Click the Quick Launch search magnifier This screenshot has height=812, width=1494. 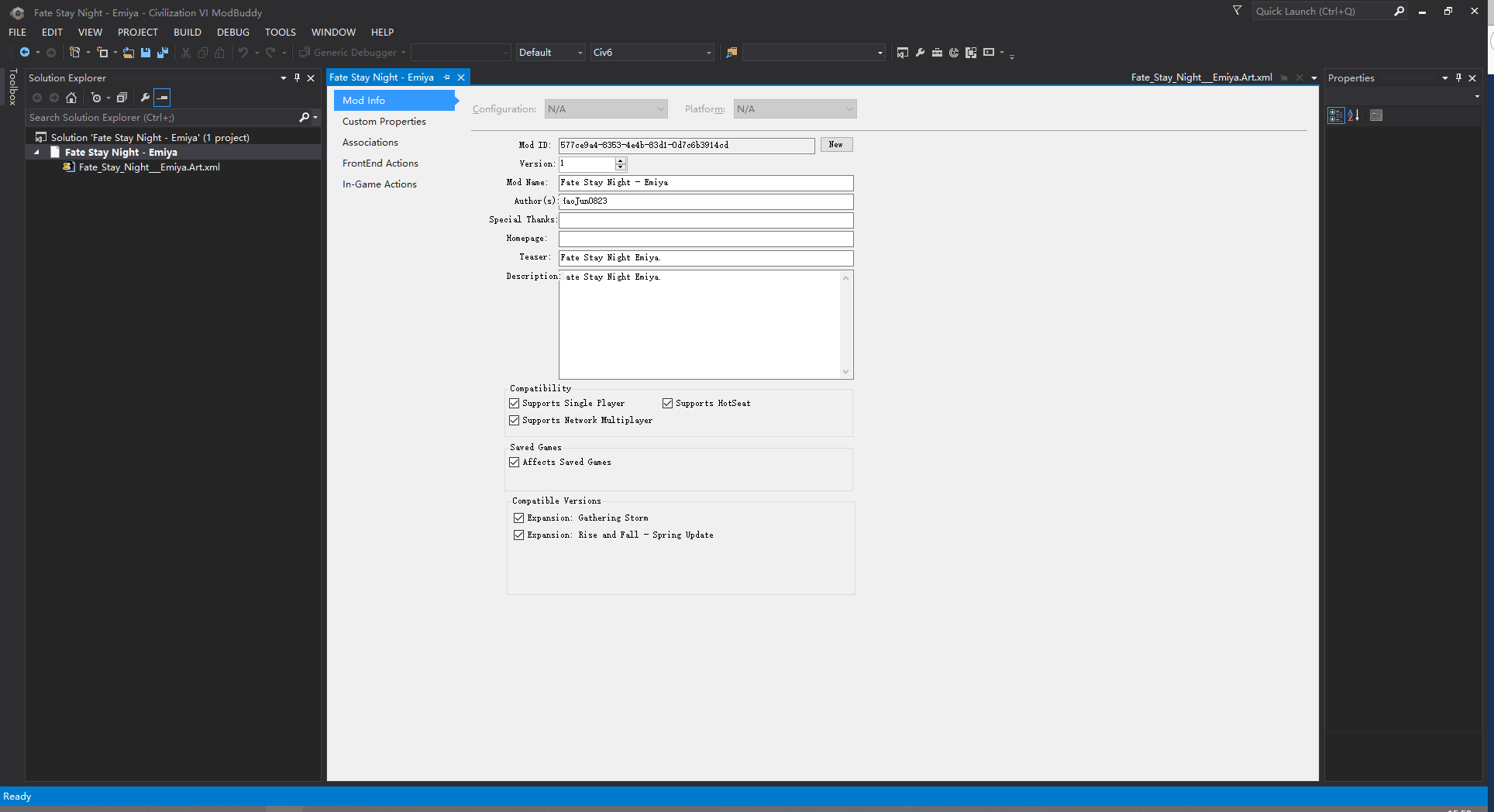pyautogui.click(x=1399, y=11)
